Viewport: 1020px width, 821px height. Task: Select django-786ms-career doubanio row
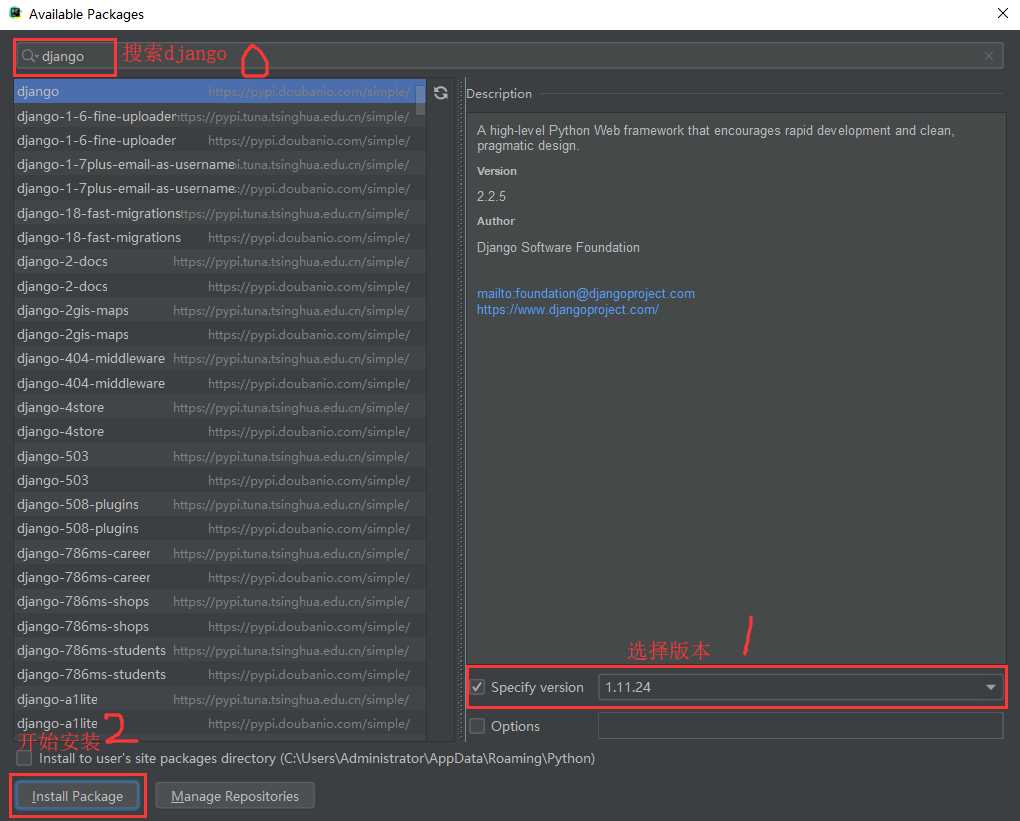[x=220, y=577]
